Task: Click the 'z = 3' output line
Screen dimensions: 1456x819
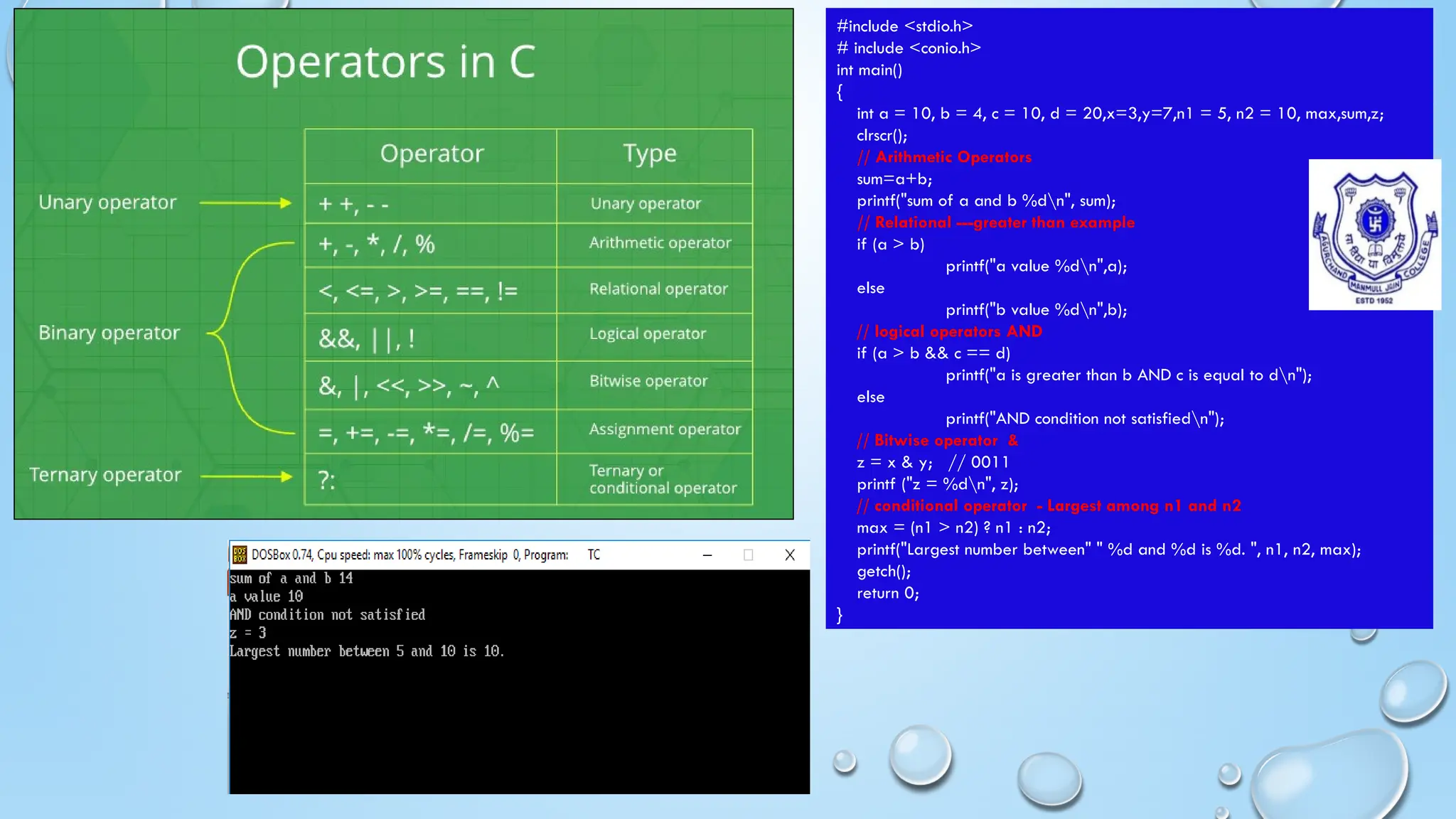Action: 248,633
